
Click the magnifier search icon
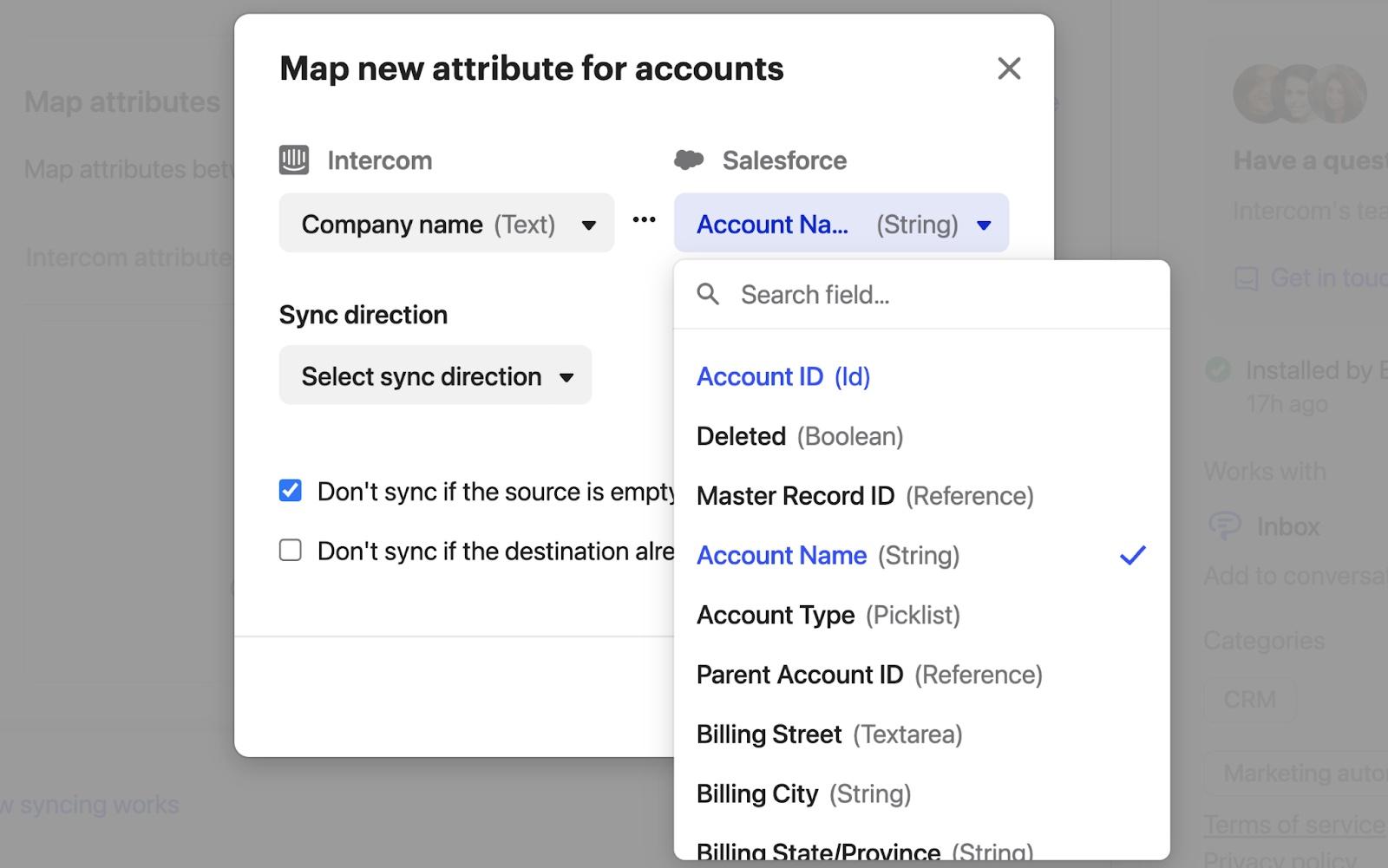[x=708, y=295]
